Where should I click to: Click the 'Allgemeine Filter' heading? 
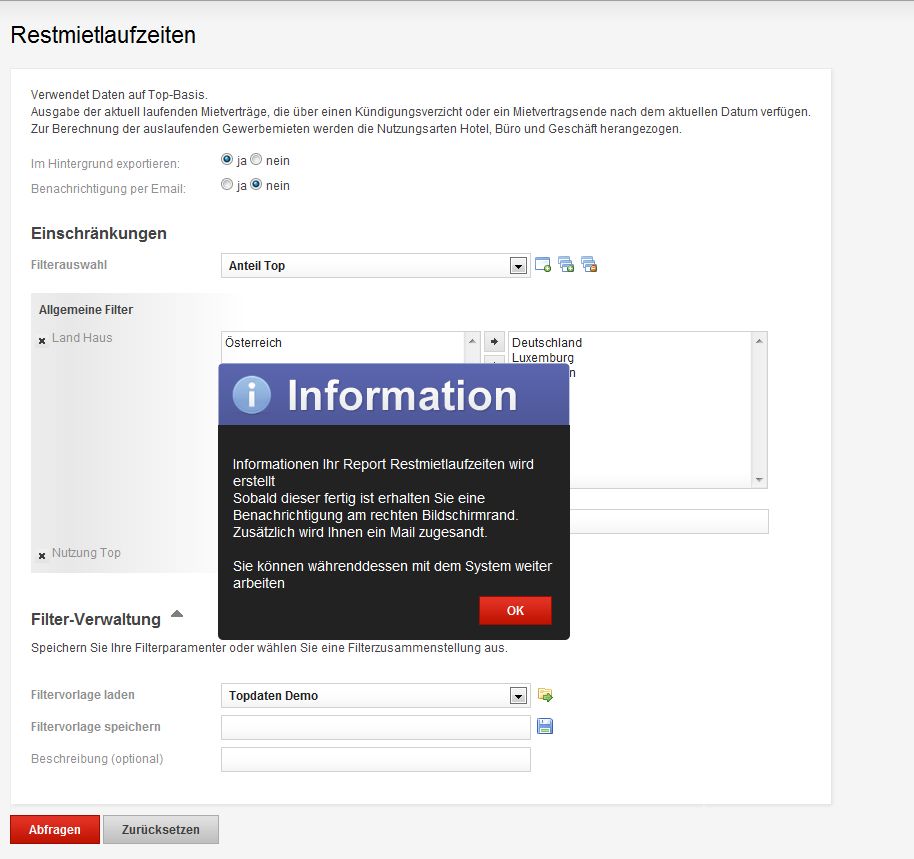click(86, 309)
